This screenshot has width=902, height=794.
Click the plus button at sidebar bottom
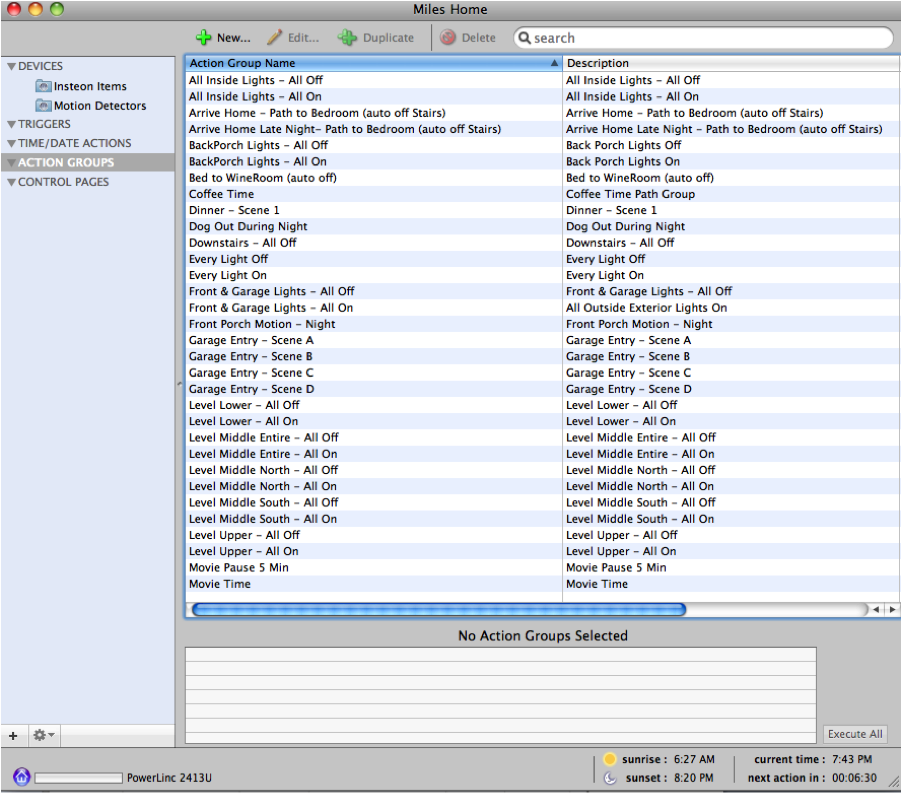tap(13, 735)
